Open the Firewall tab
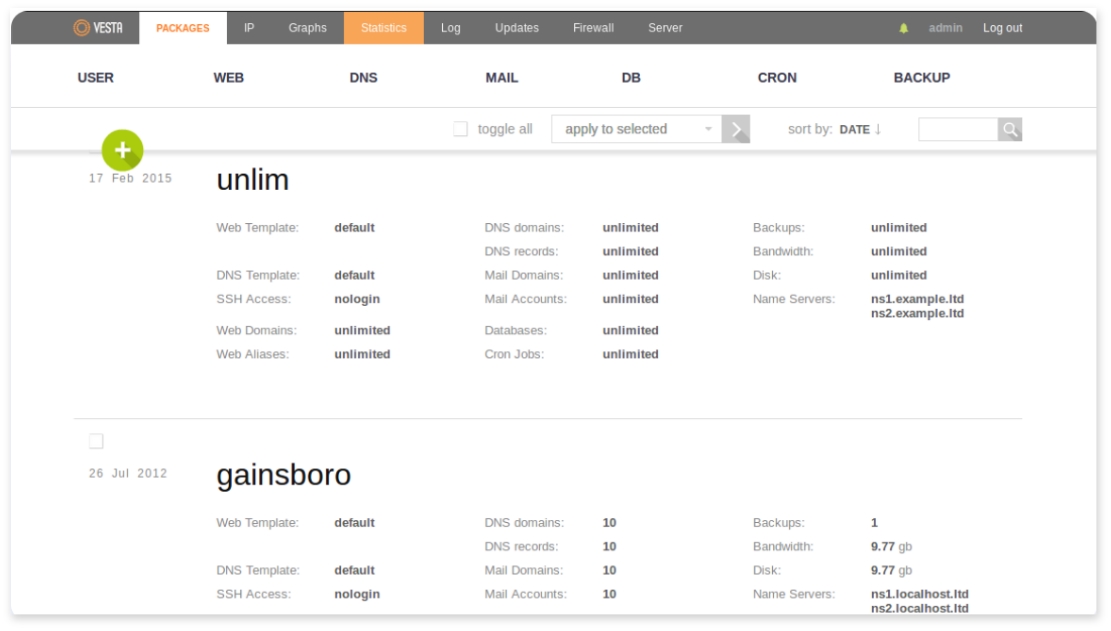Image resolution: width=1111 pixels, height=631 pixels. [593, 28]
